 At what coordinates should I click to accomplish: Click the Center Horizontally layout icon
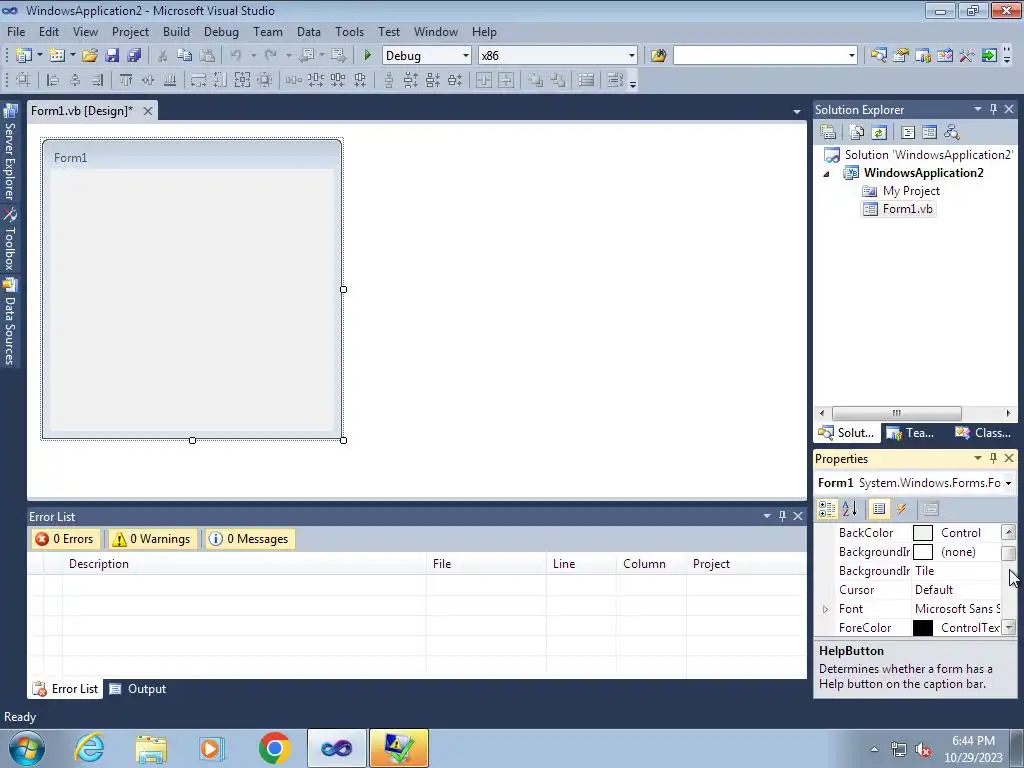click(484, 80)
